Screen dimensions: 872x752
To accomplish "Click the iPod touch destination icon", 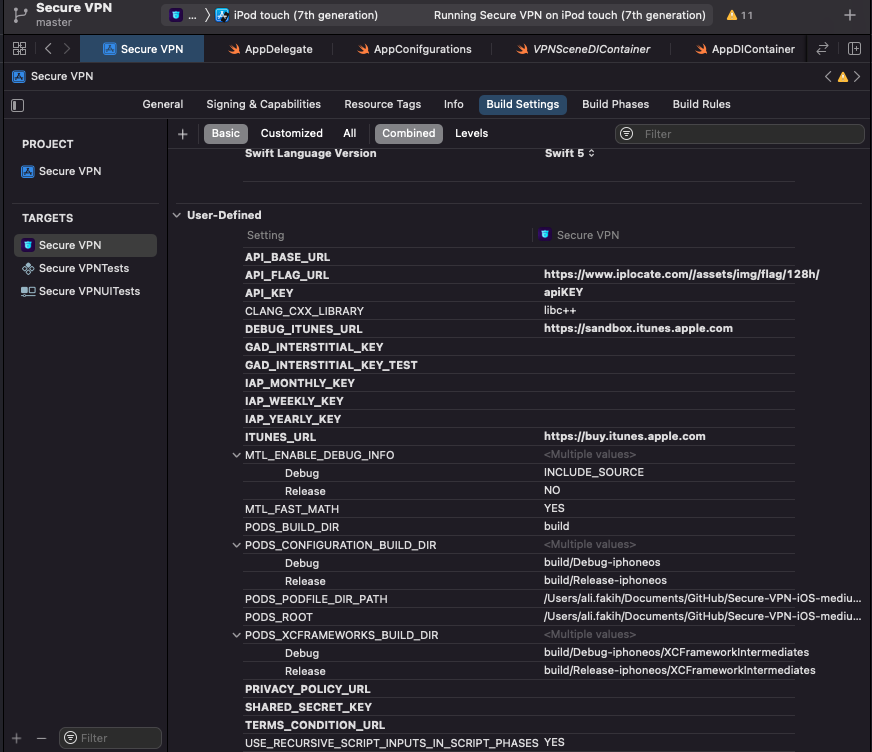I will tap(222, 15).
